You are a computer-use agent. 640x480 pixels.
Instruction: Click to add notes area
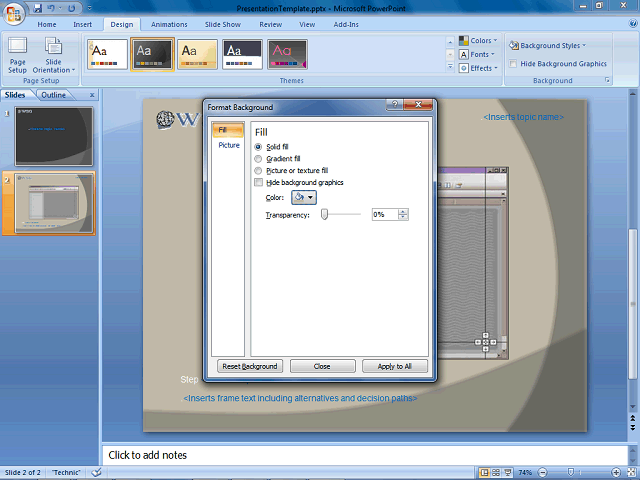364,455
